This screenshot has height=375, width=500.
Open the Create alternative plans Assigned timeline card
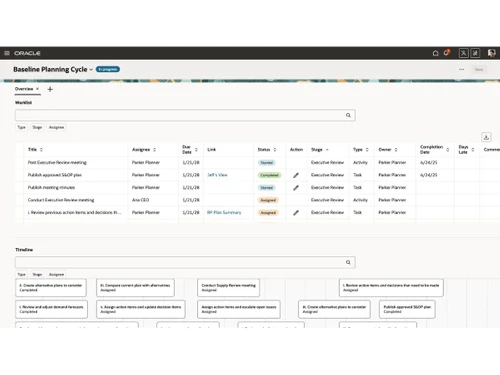point(334,309)
